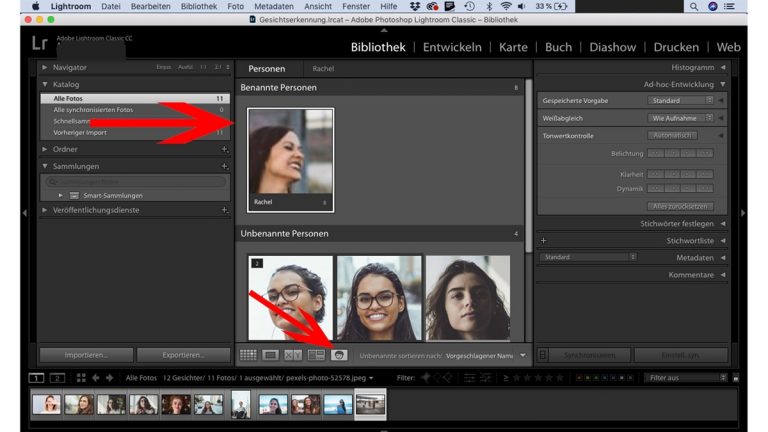768x432 pixels.
Task: Click Creative Cloud menu bar icon
Action: pos(432,6)
